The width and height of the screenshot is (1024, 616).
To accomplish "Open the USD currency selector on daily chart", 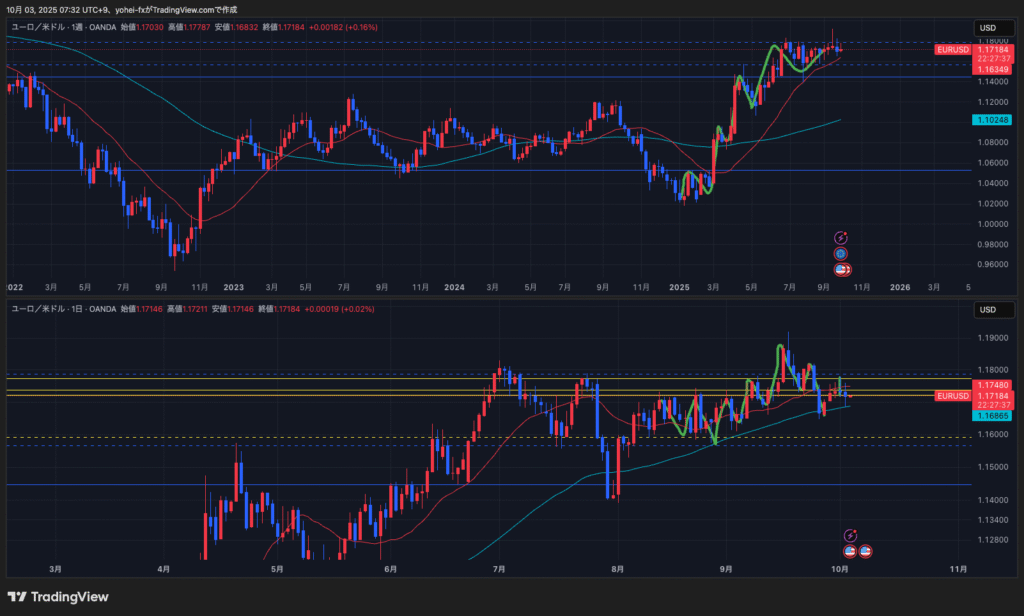I will [x=988, y=309].
